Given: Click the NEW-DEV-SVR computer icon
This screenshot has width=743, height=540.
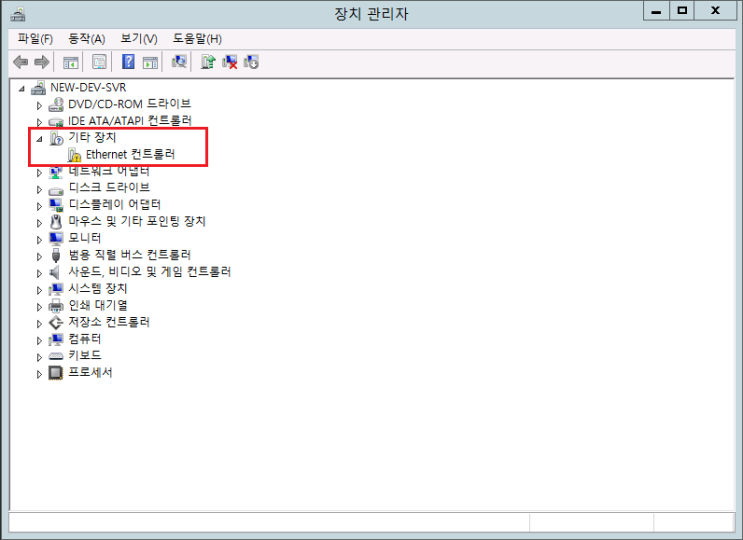Looking at the screenshot, I should coord(38,88).
